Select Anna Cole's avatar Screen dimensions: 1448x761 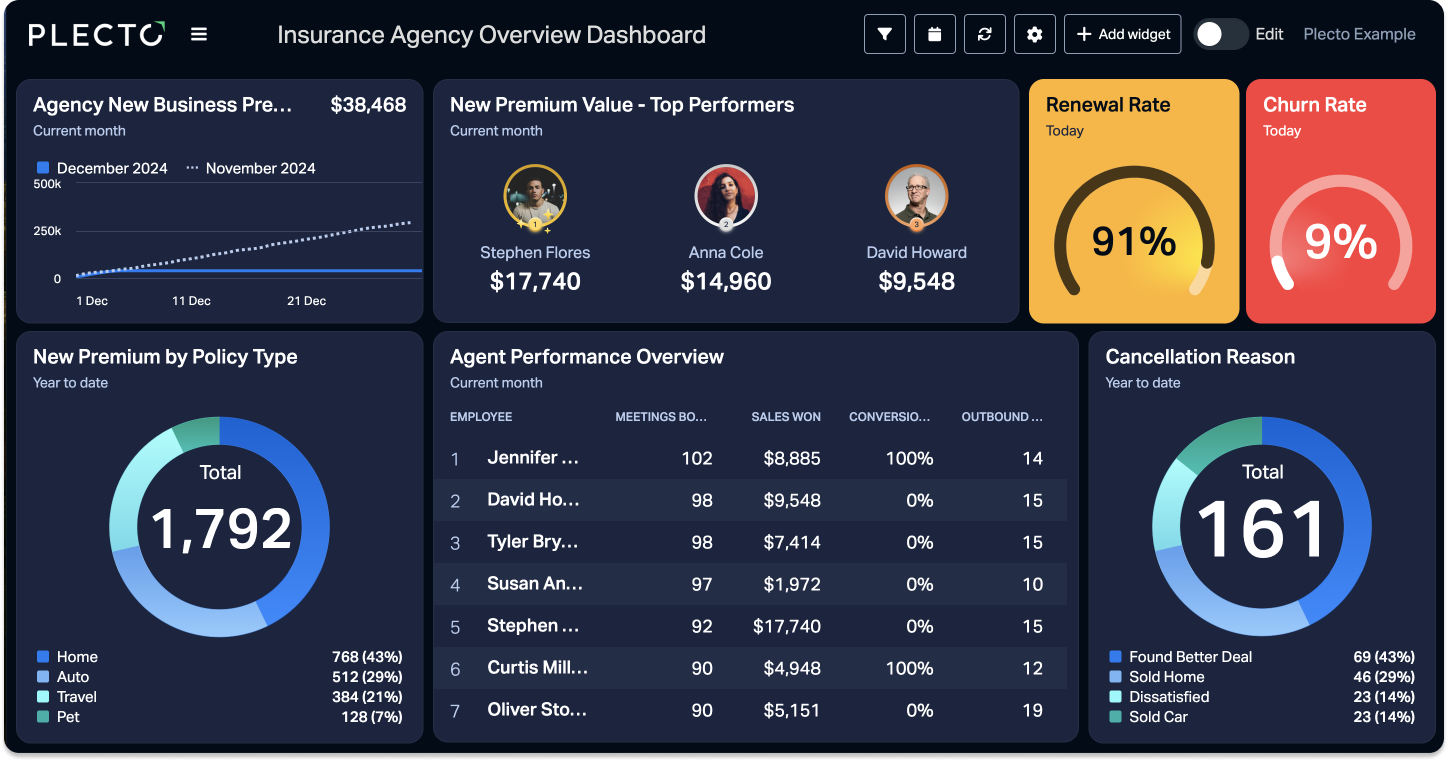[x=726, y=196]
